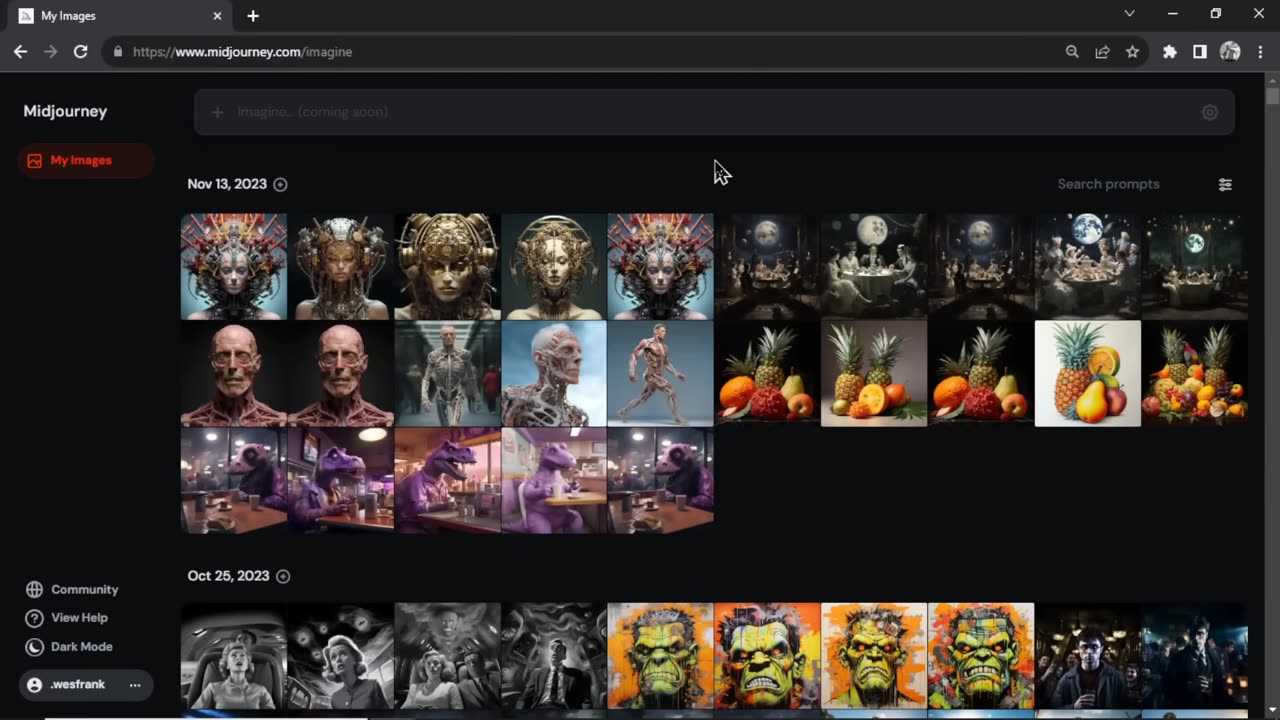
Task: Open the bright full moon banquet thumbnail
Action: pos(1087,266)
